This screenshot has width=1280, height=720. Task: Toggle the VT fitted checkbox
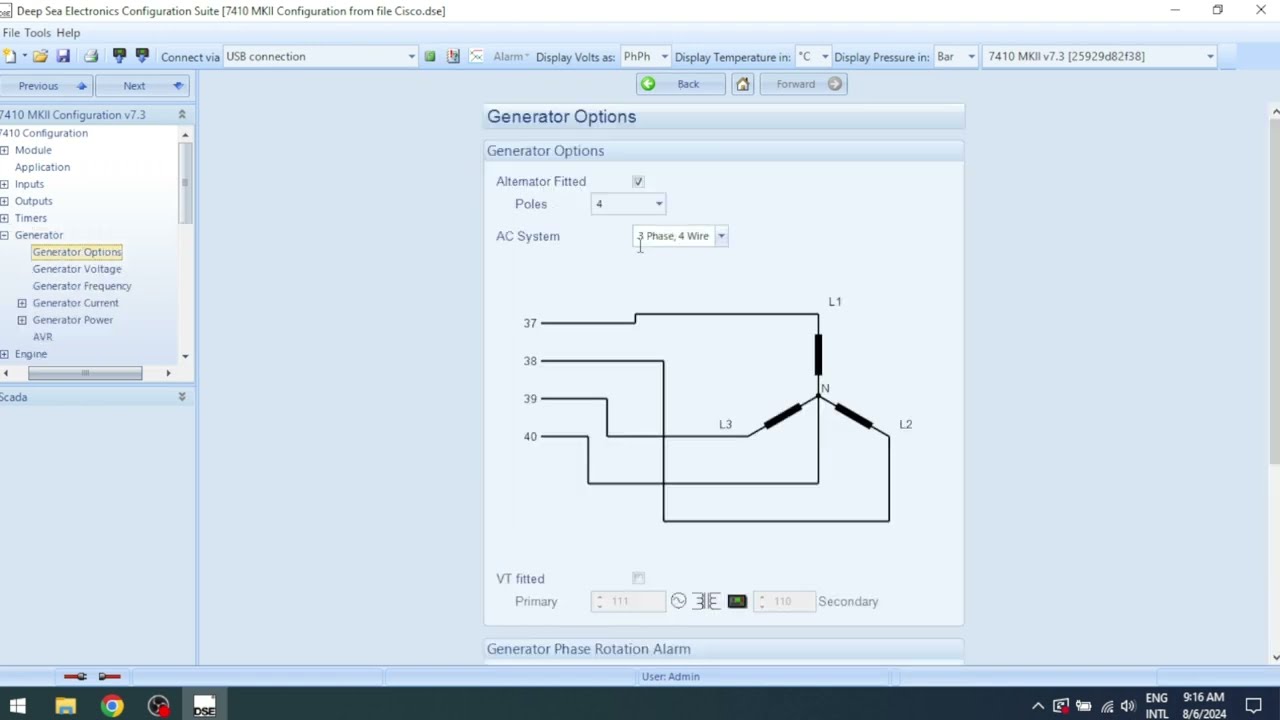(638, 578)
